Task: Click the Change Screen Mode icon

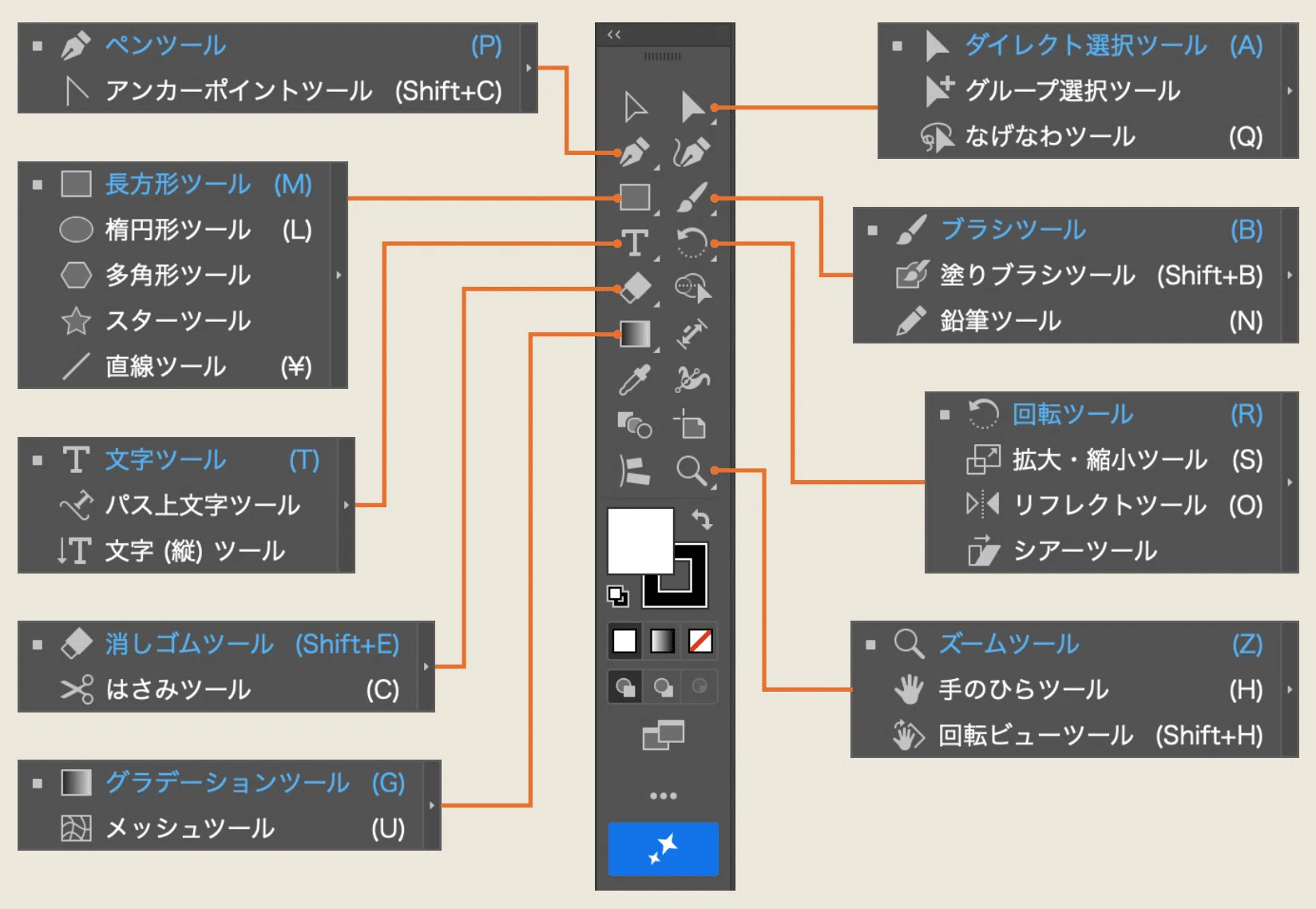Action: click(664, 736)
